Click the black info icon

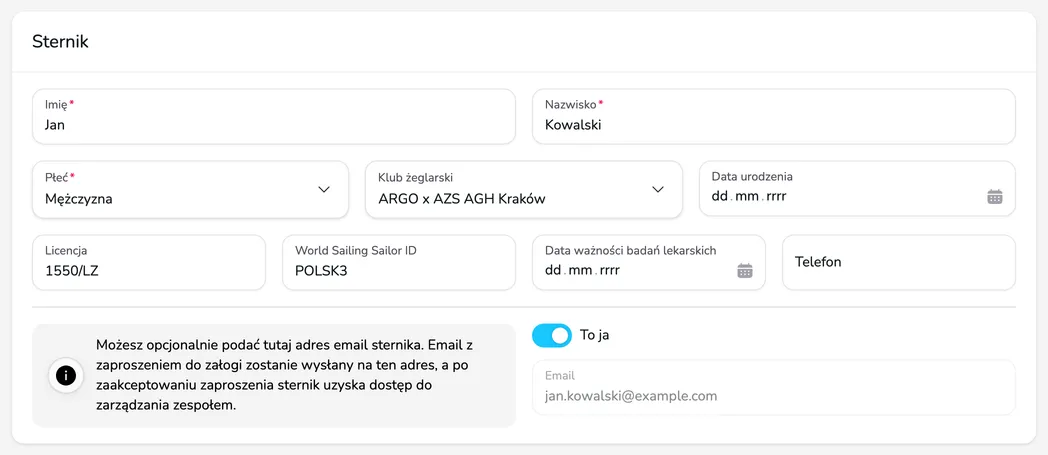tap(66, 375)
